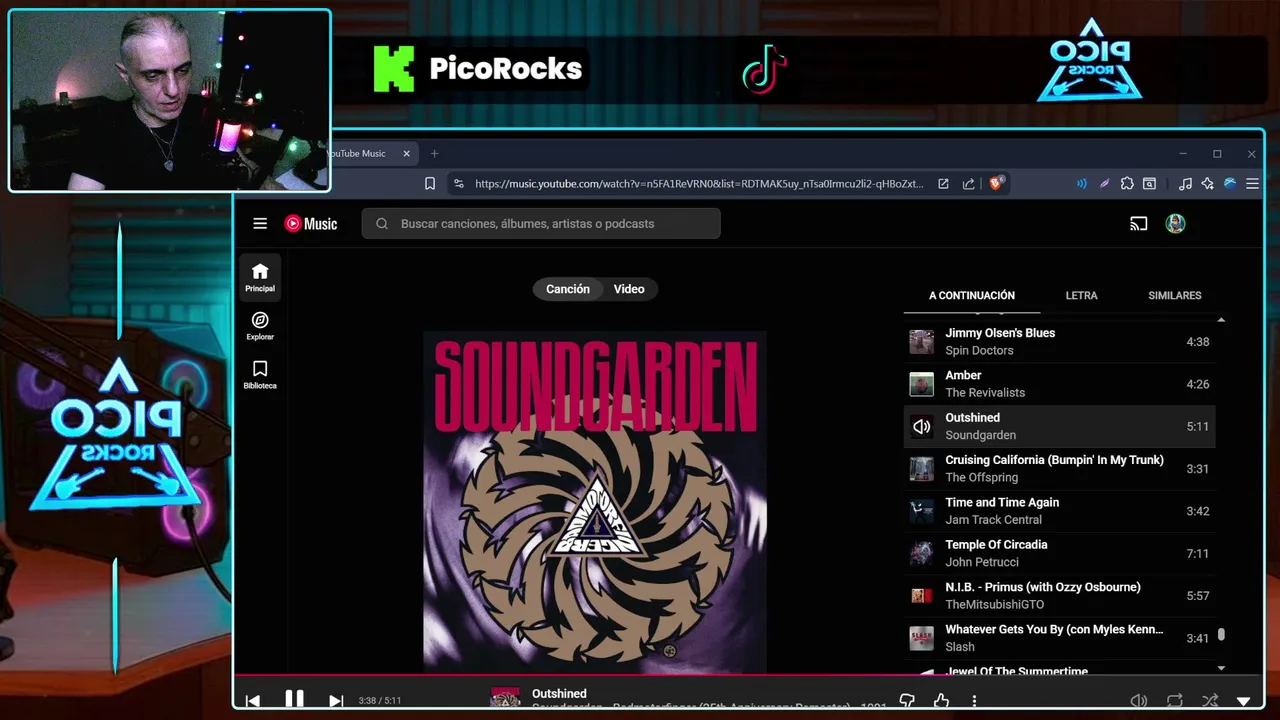The height and width of the screenshot is (720, 1280).
Task: Open Soundgarden artist link in queue
Action: point(981,435)
